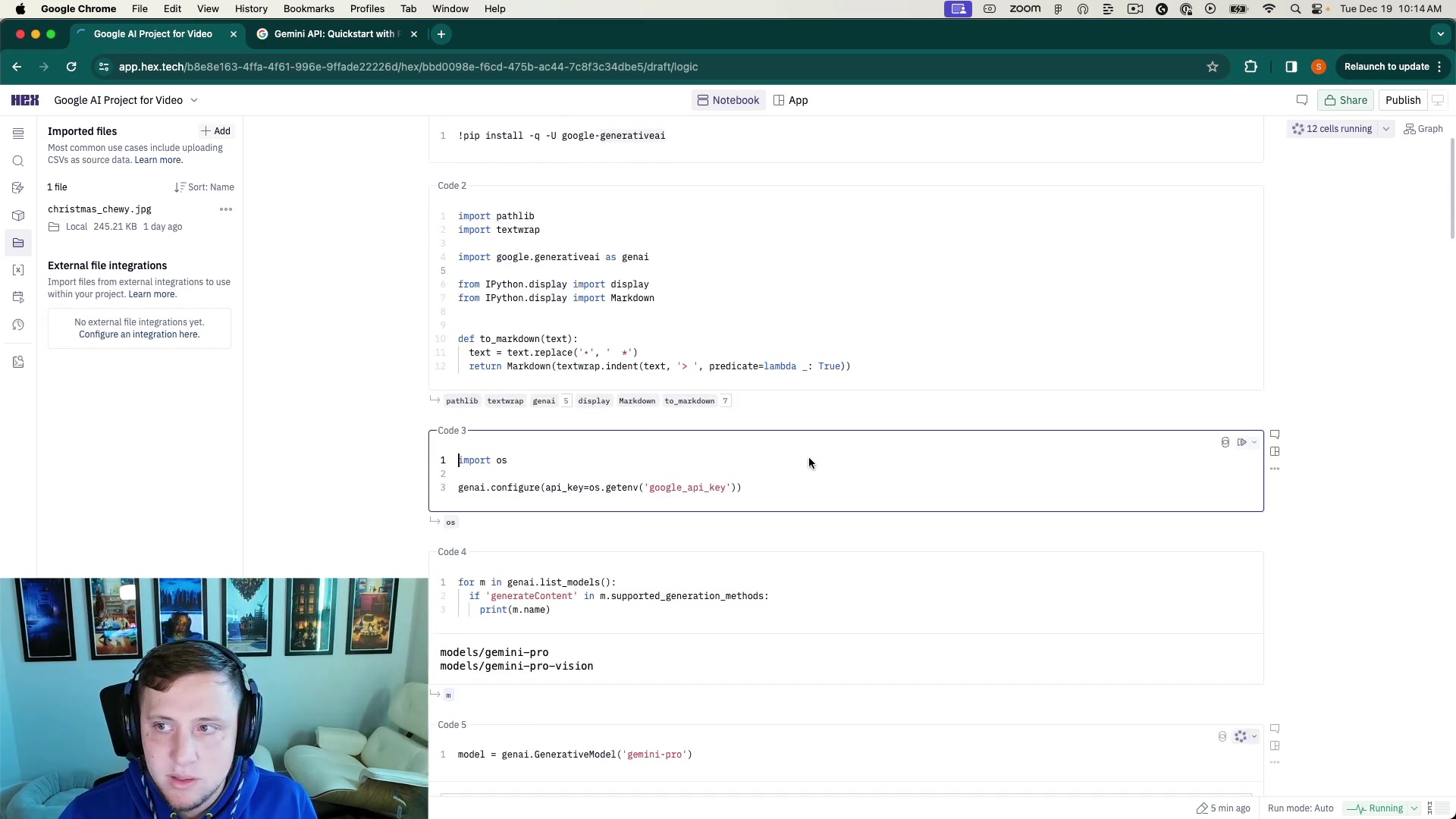Open the variables [x] icon in sidebar
The height and width of the screenshot is (819, 1456).
pyautogui.click(x=18, y=270)
